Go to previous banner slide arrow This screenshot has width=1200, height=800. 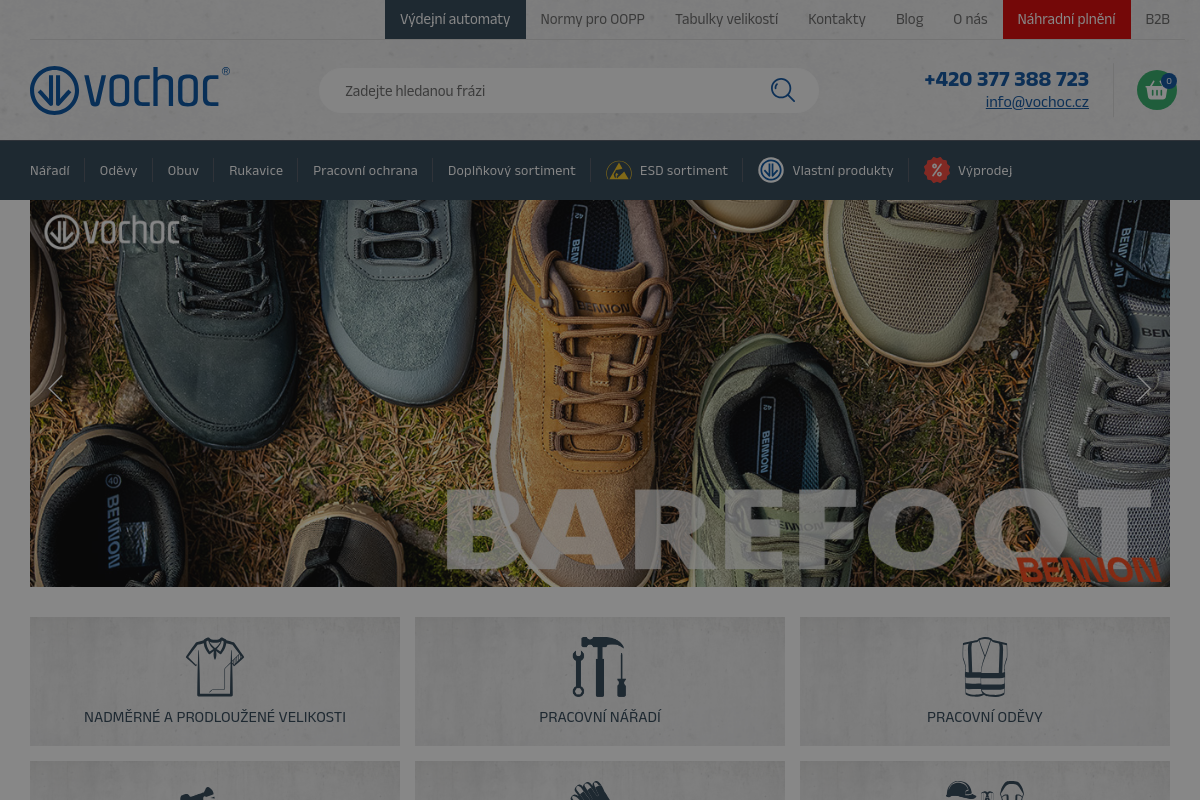tap(56, 388)
